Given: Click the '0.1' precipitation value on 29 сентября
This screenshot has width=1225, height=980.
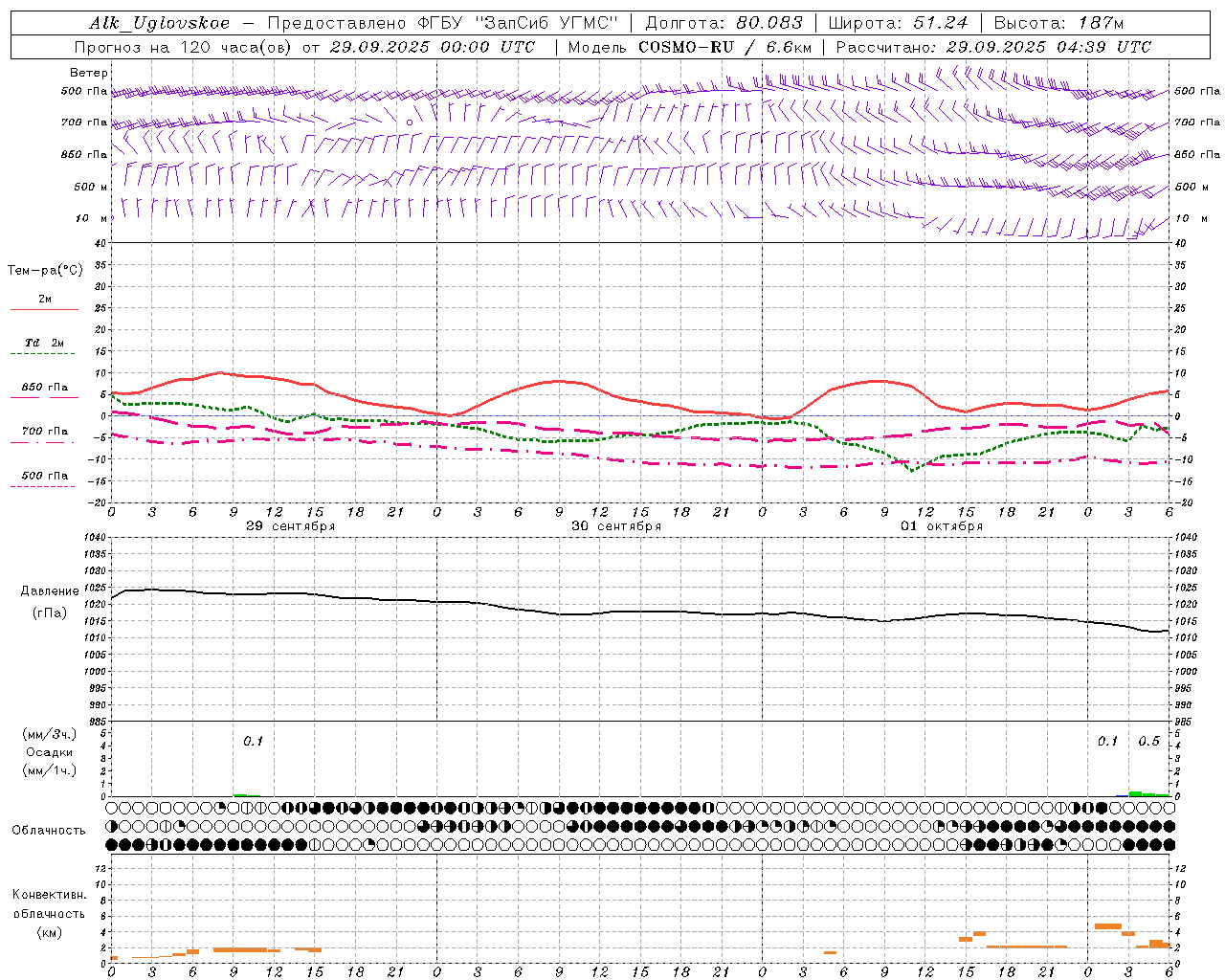Looking at the screenshot, I should point(253,741).
